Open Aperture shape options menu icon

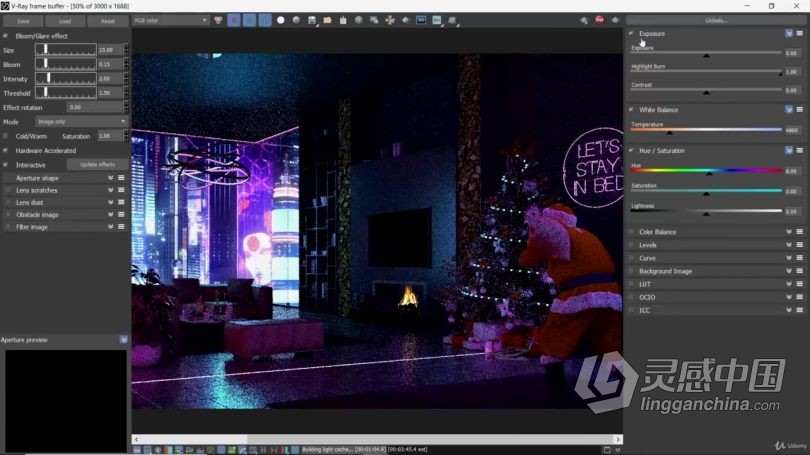(121, 178)
